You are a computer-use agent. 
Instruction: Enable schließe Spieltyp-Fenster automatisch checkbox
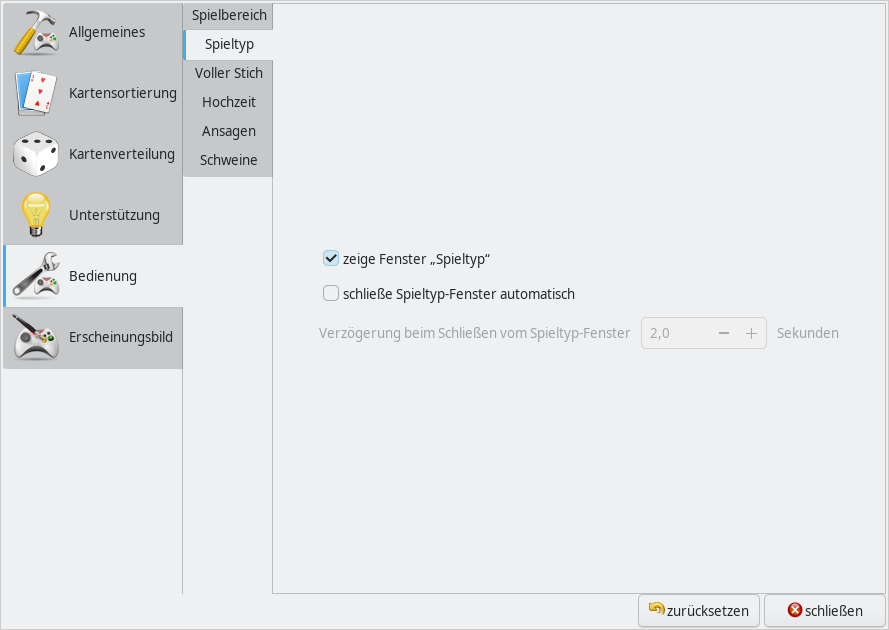click(331, 294)
